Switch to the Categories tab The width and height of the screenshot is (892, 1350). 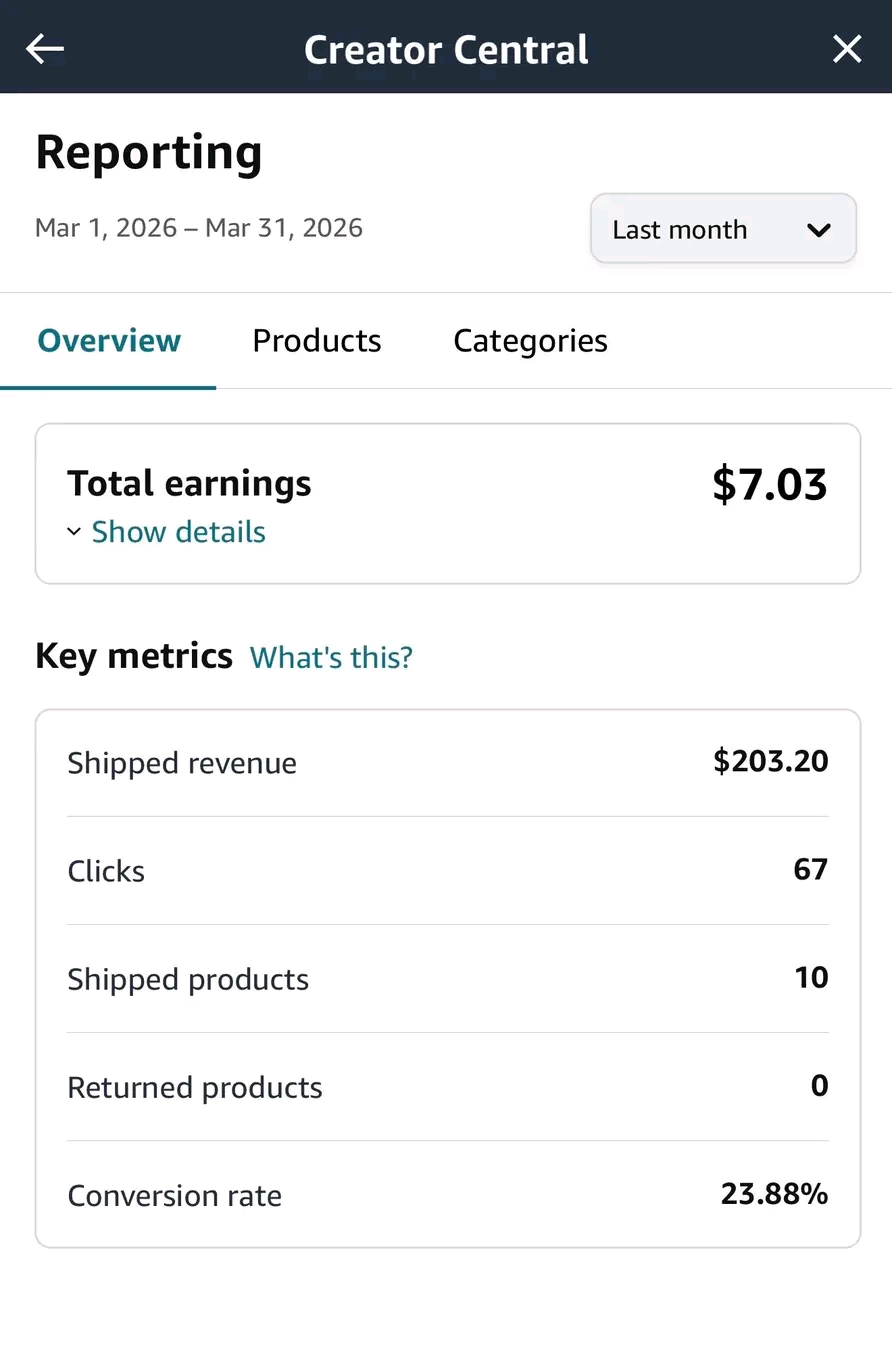point(530,341)
